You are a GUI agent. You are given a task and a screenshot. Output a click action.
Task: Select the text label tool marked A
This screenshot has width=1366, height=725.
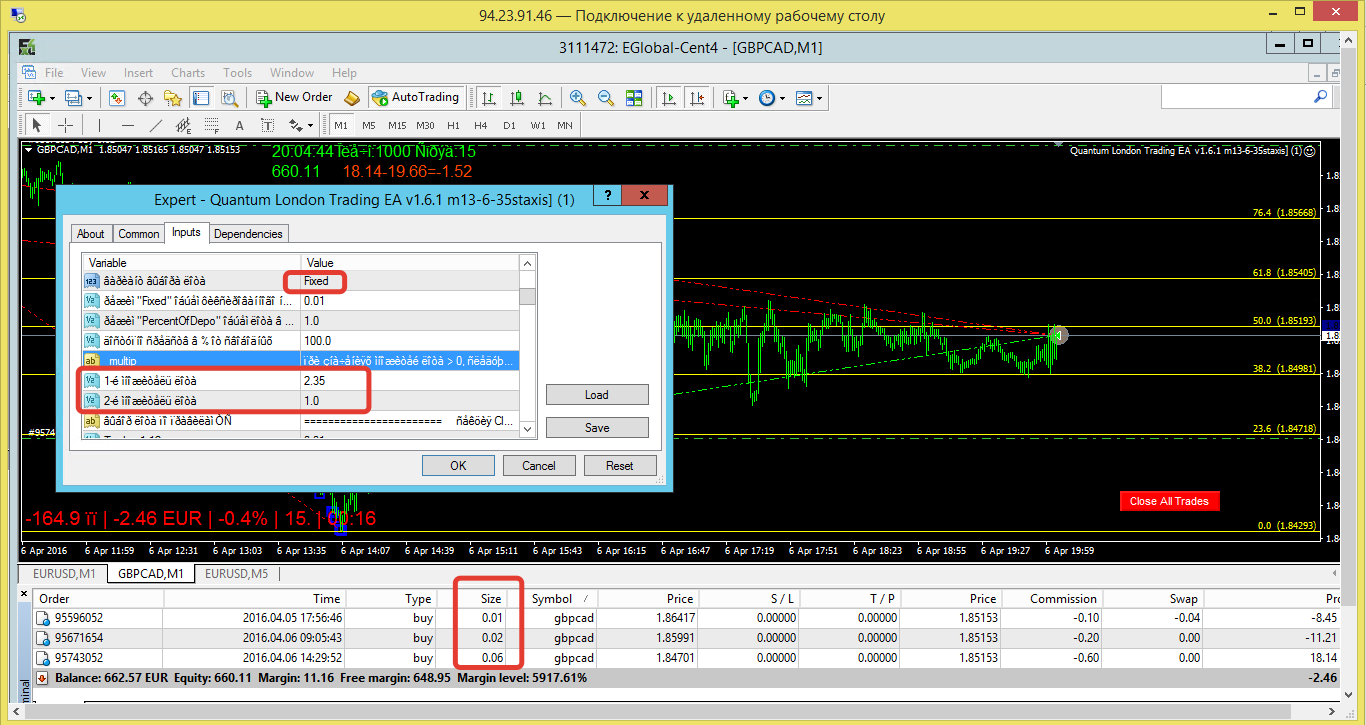click(239, 126)
